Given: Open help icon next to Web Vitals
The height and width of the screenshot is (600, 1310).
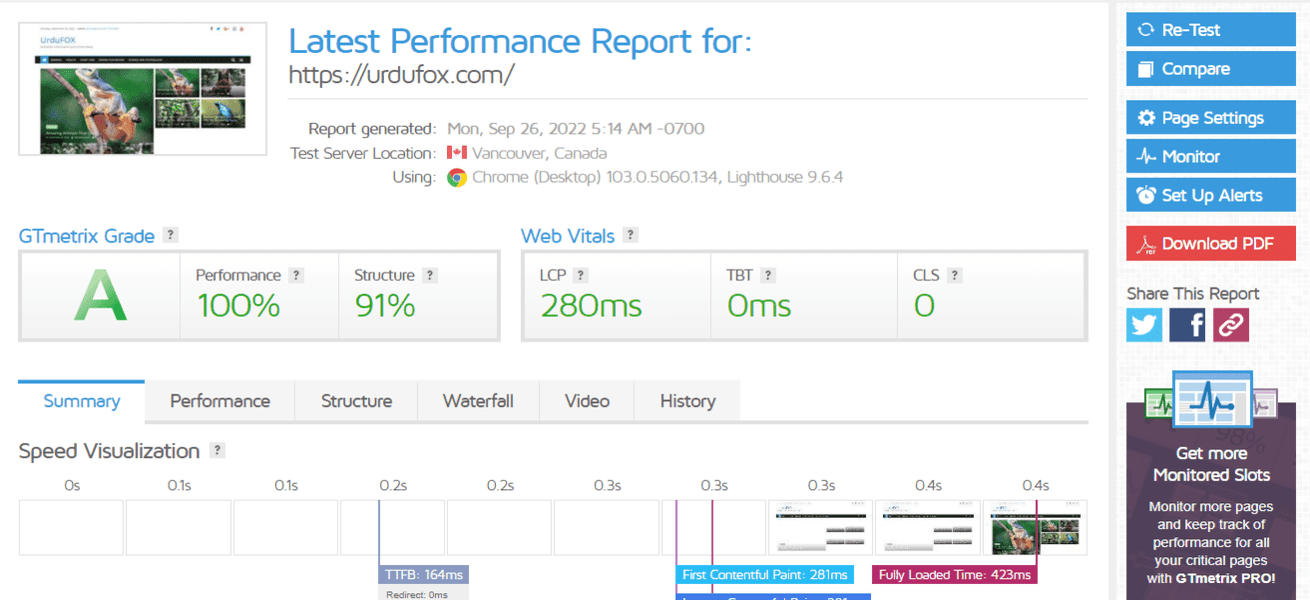Looking at the screenshot, I should [630, 235].
